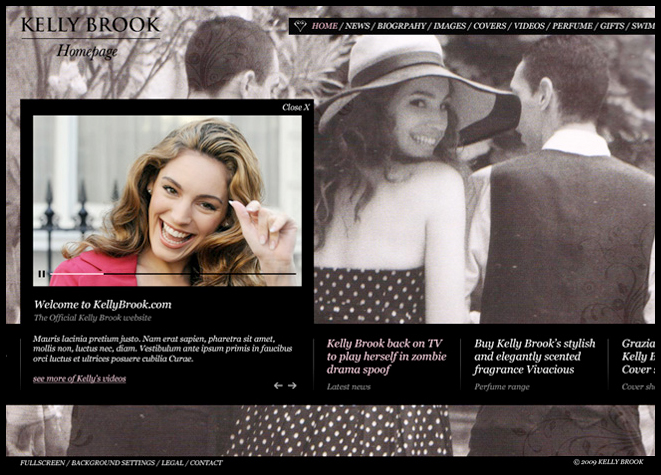
Task: Click the diamond logo icon in navigation
Action: [300, 26]
